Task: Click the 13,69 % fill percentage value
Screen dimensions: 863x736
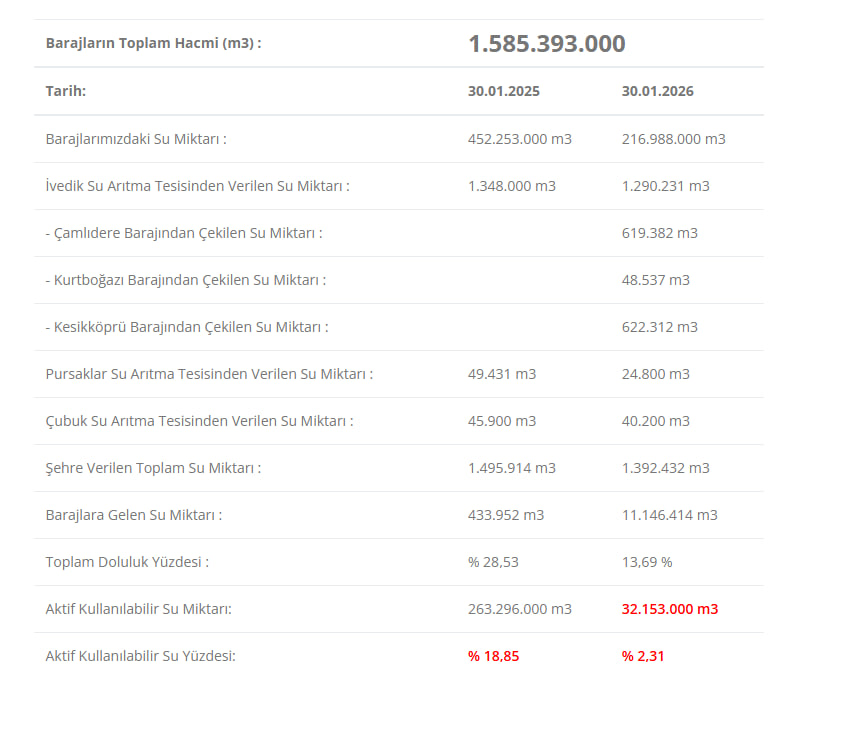Action: (646, 562)
